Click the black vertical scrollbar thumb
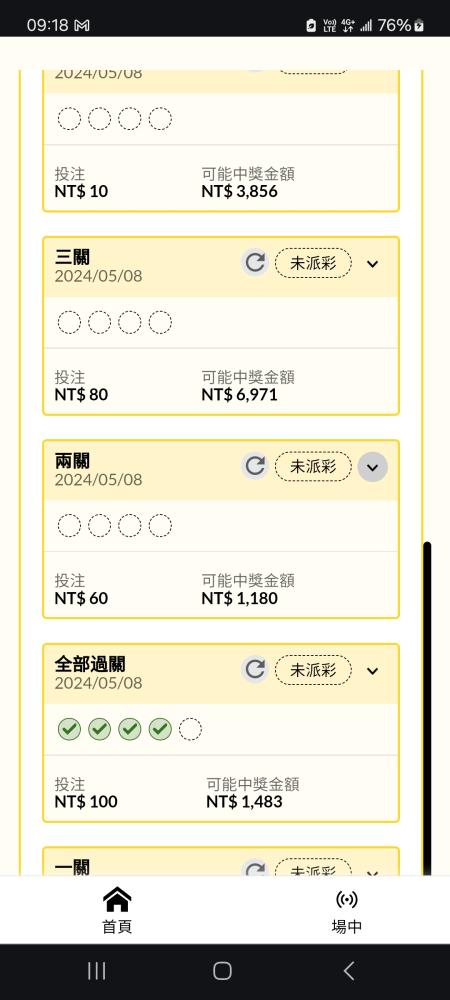This screenshot has width=450, height=1000. pos(427,708)
